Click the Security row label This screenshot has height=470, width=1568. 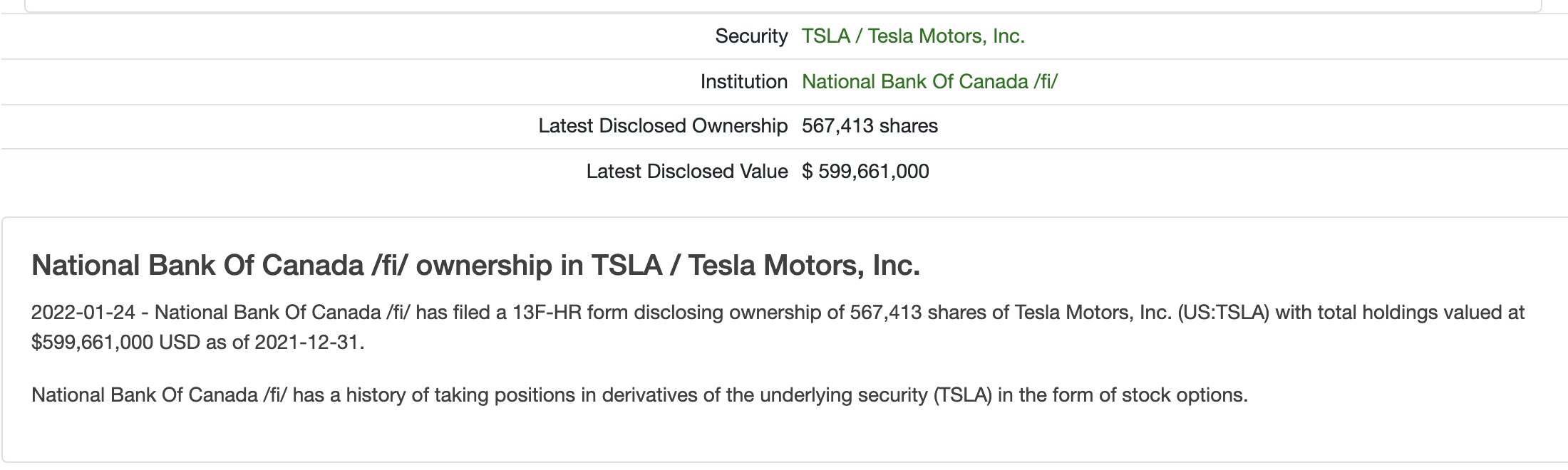click(x=751, y=36)
